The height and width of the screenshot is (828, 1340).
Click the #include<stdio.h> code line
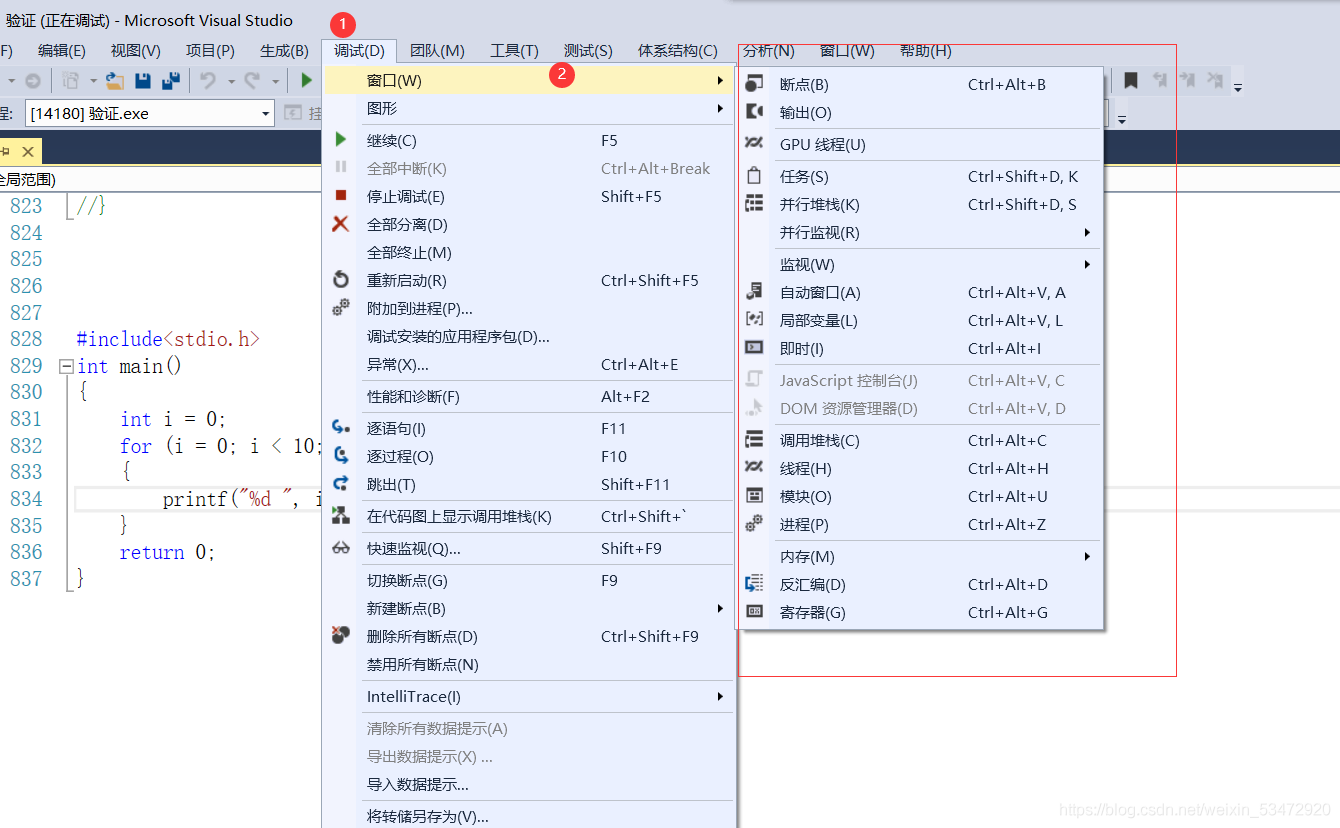[x=168, y=339]
